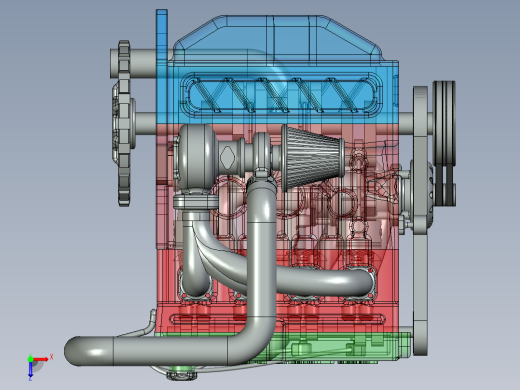Click the green origin ball of the axis triad
This screenshot has height=390, width=520.
coord(30,359)
